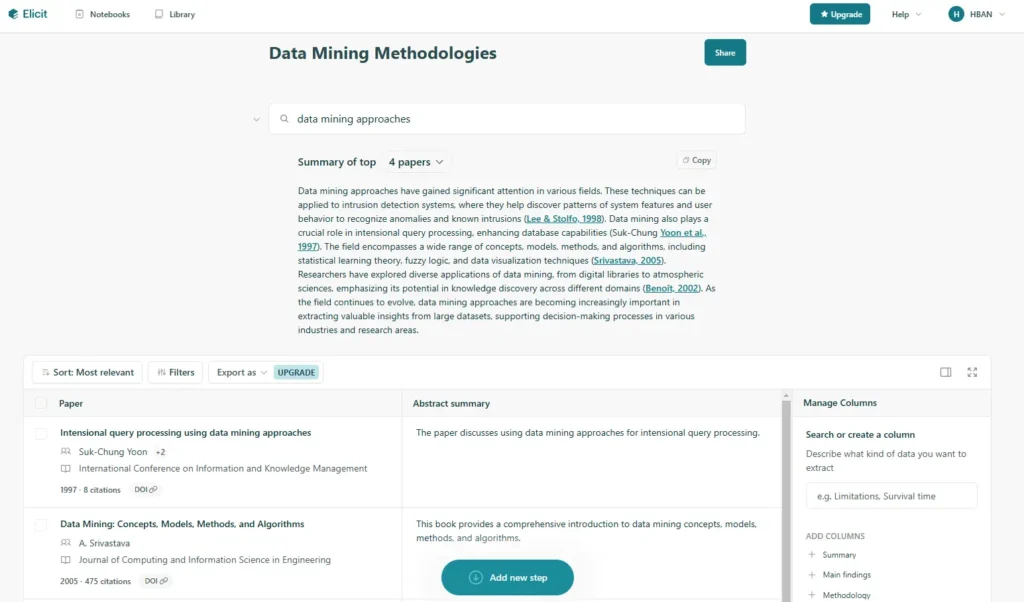Viewport: 1024px width, 602px height.
Task: Open the Lee & Stolfo, 1998 citation
Action: click(564, 219)
